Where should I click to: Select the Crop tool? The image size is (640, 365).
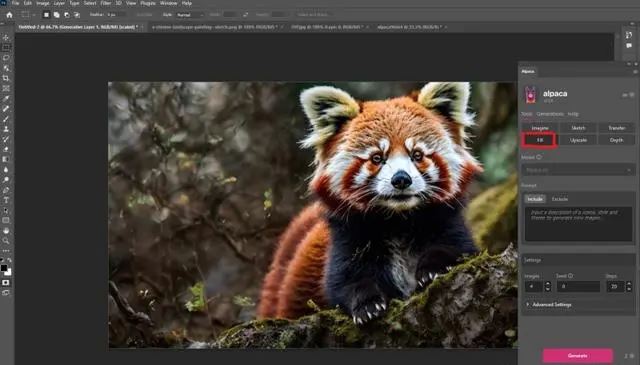[6, 78]
